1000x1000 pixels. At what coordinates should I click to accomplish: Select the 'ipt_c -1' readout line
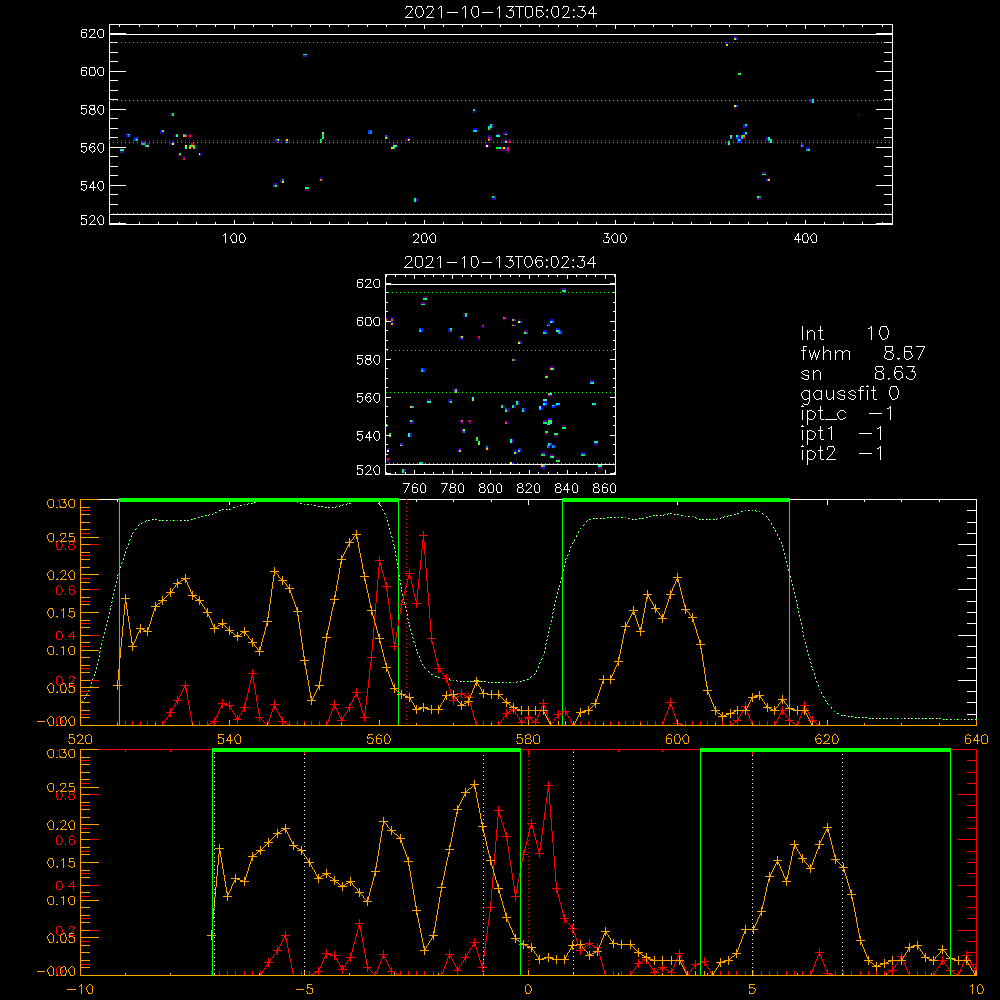click(847, 414)
